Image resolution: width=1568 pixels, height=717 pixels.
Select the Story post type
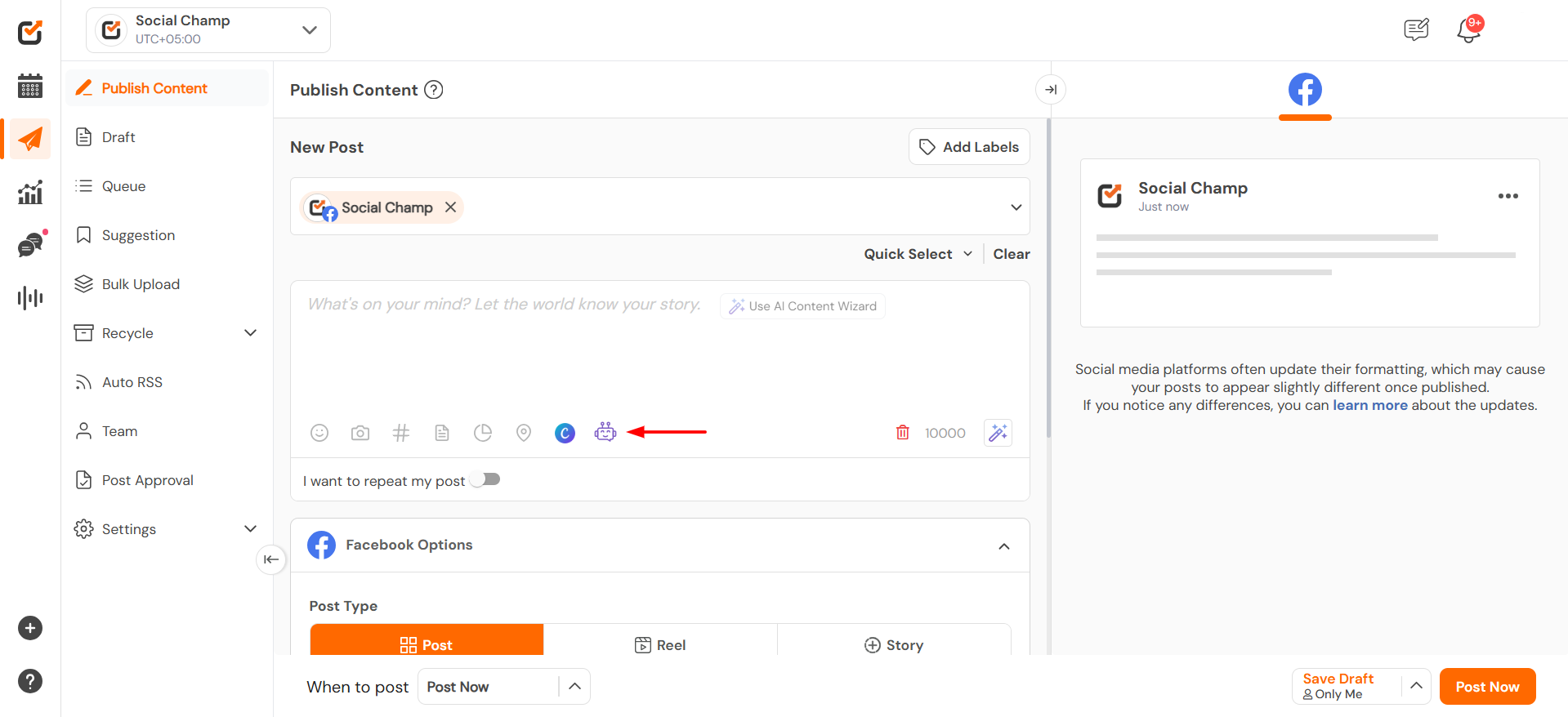(x=894, y=641)
